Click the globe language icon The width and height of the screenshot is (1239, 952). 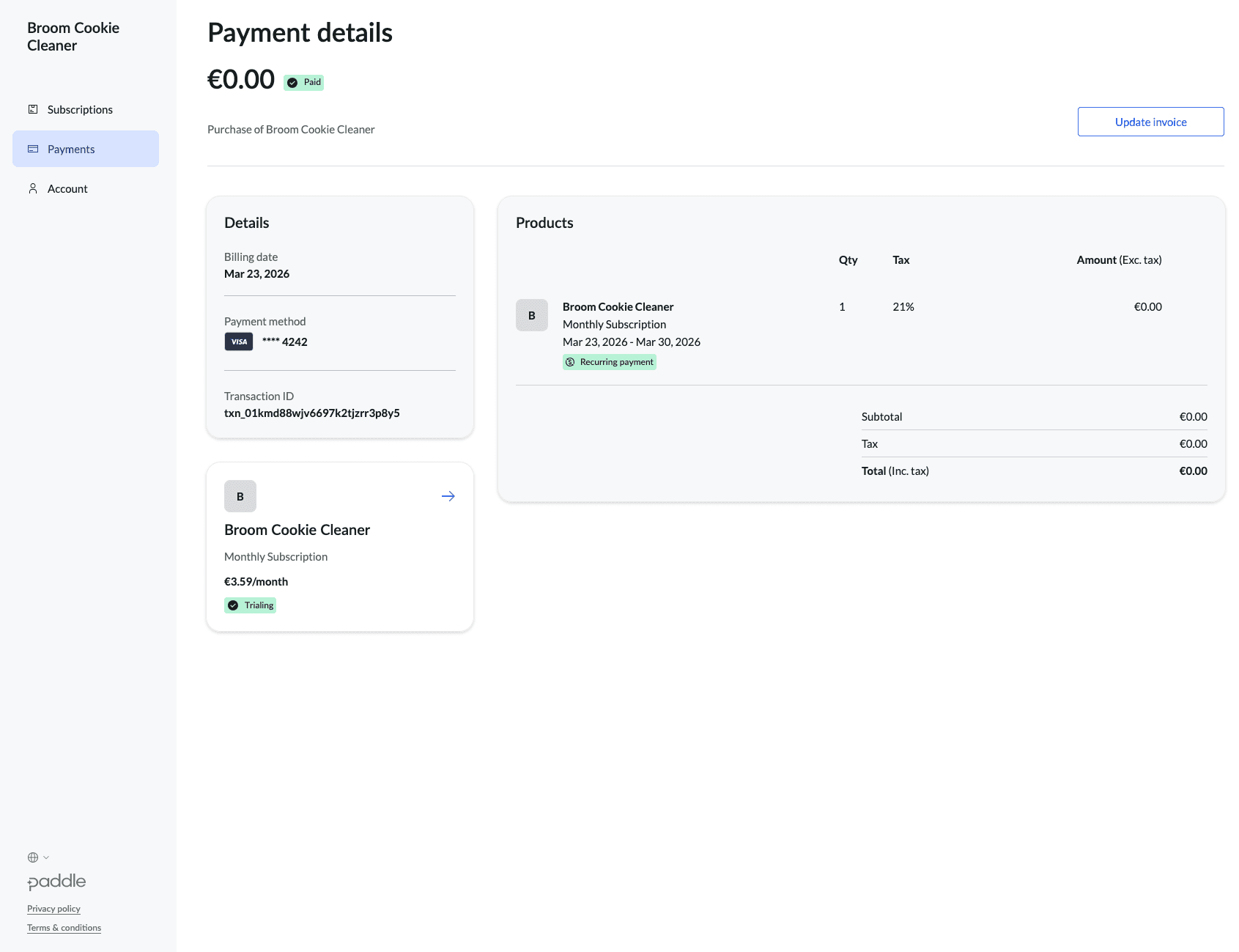[33, 857]
